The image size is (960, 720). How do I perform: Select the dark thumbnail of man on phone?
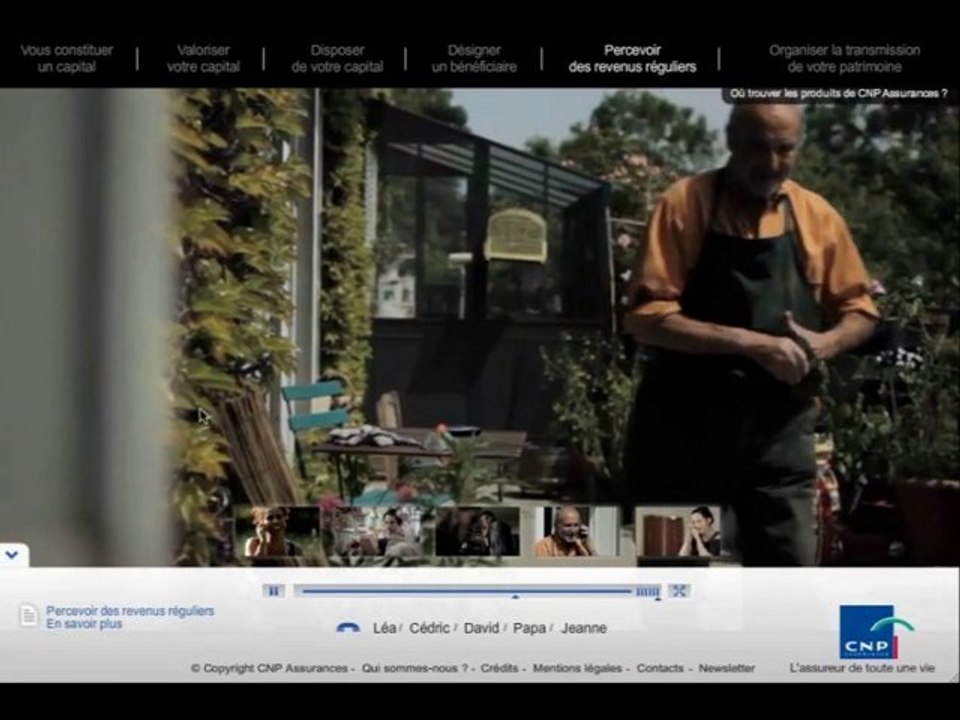click(478, 531)
